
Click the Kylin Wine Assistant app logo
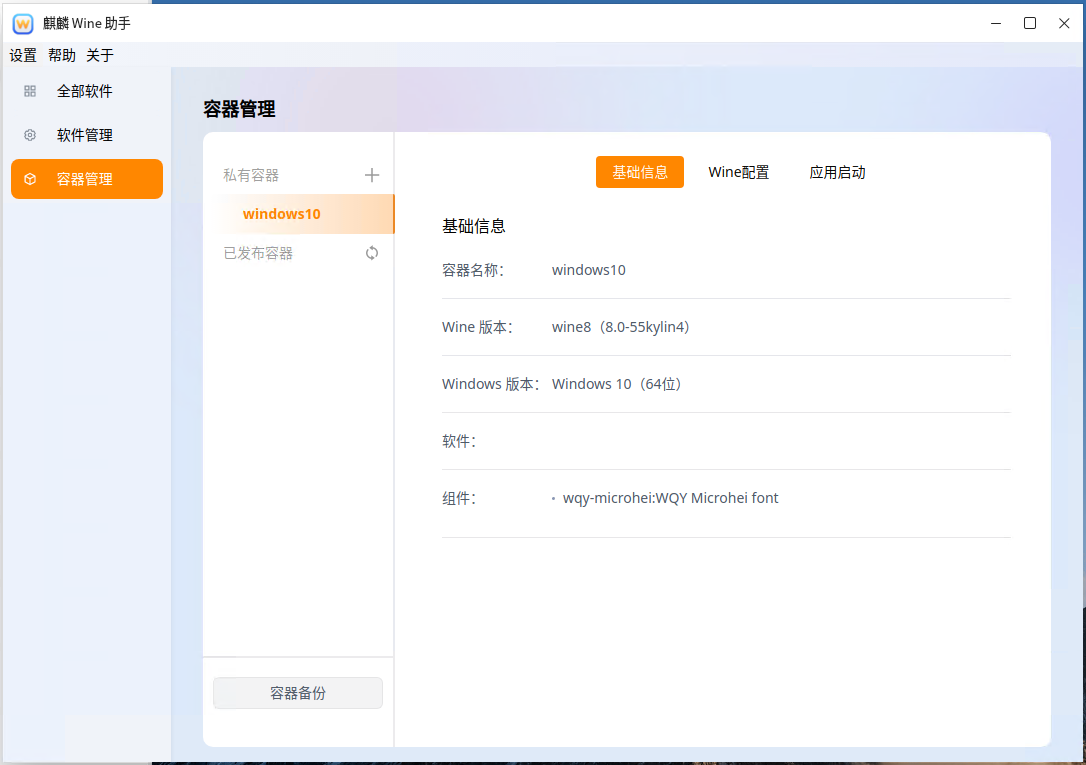pos(23,24)
